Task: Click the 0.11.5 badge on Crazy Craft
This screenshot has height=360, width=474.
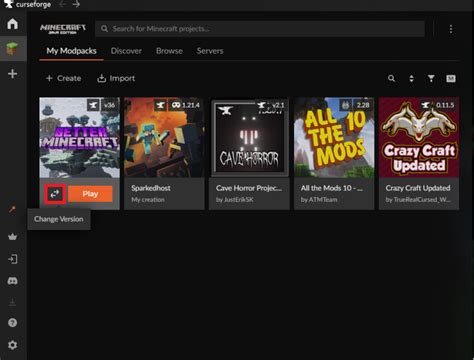Action: (x=445, y=105)
